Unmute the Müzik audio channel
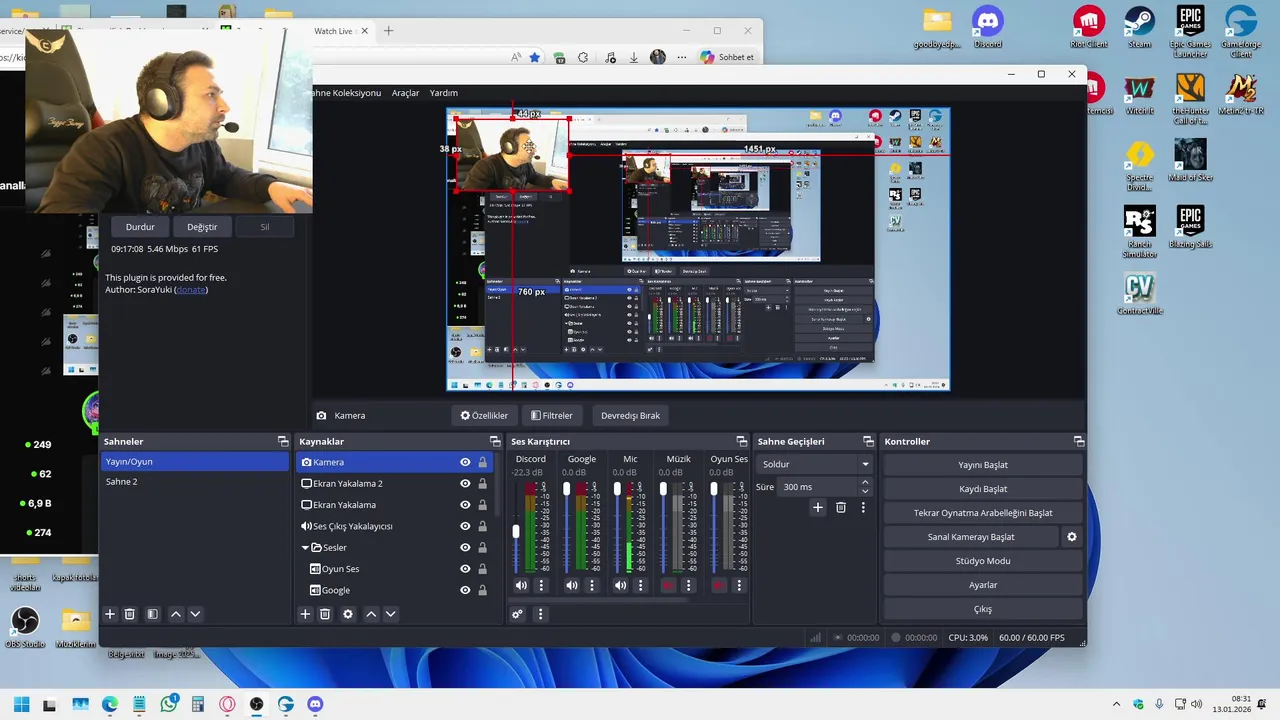1280x720 pixels. (x=668, y=585)
